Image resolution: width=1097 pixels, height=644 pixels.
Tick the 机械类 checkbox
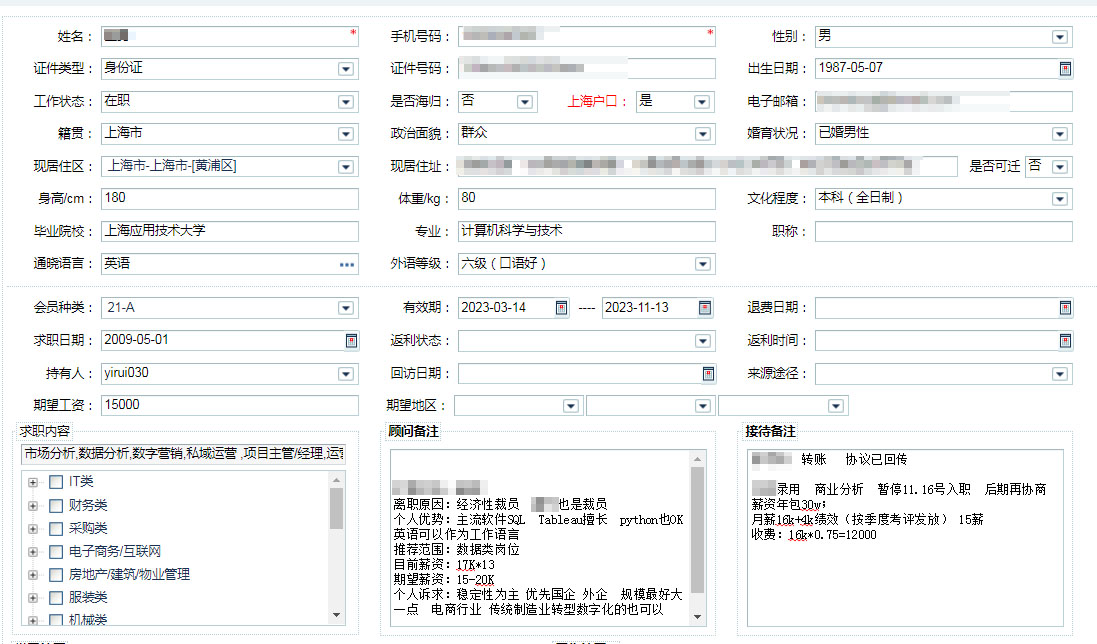point(56,620)
